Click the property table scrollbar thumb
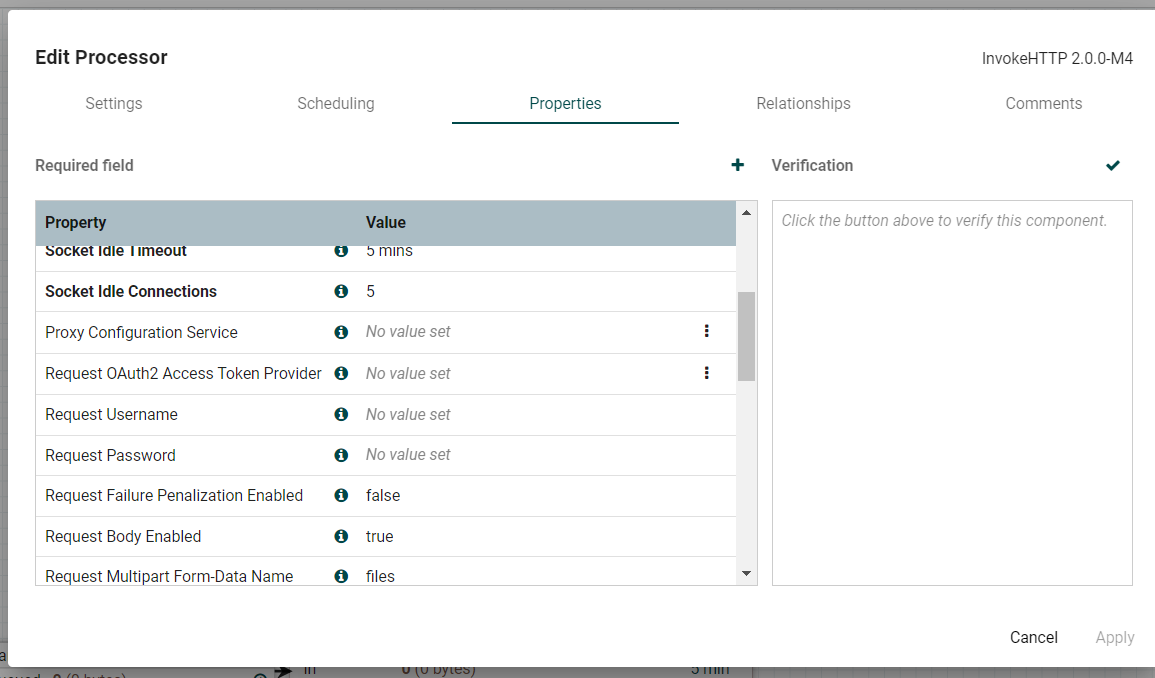 pos(746,336)
